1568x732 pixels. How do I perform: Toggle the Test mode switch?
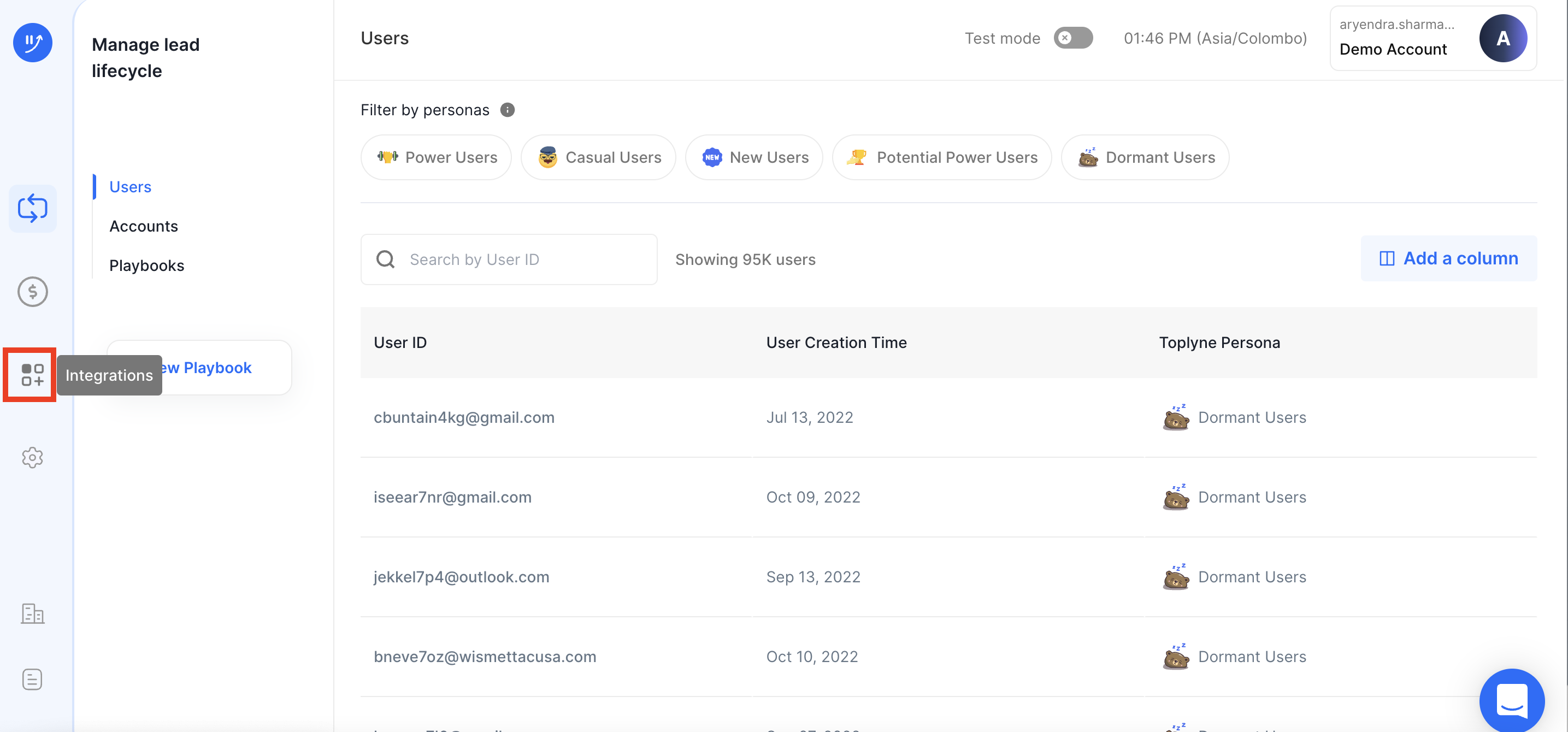(x=1073, y=38)
